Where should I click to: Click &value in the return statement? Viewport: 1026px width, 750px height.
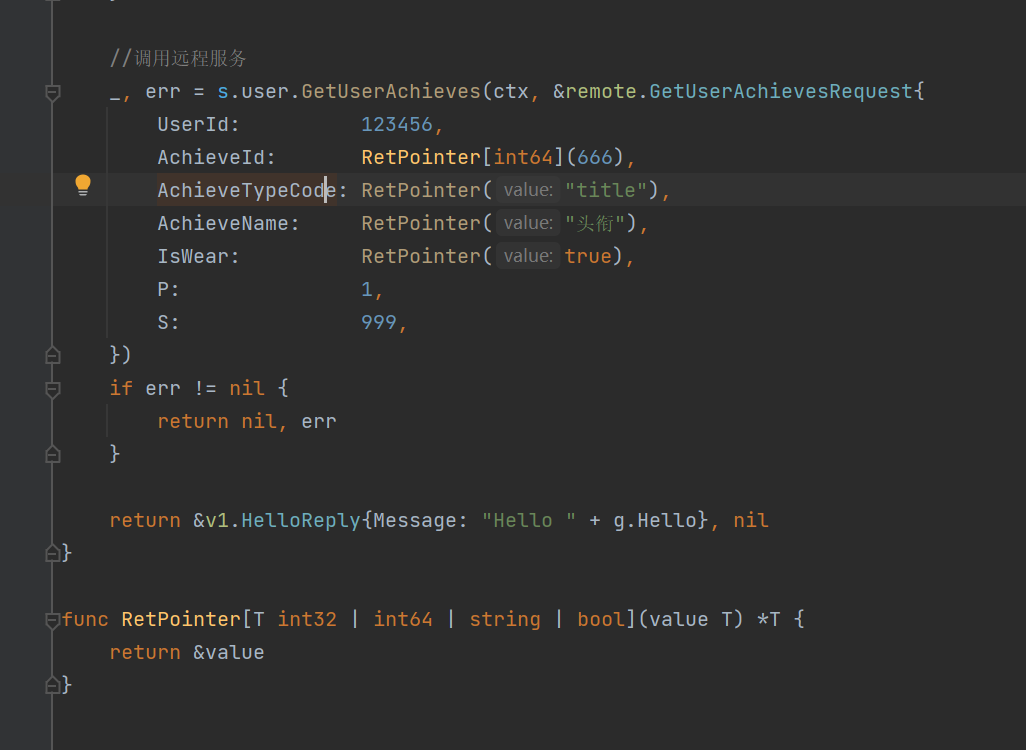pos(228,652)
